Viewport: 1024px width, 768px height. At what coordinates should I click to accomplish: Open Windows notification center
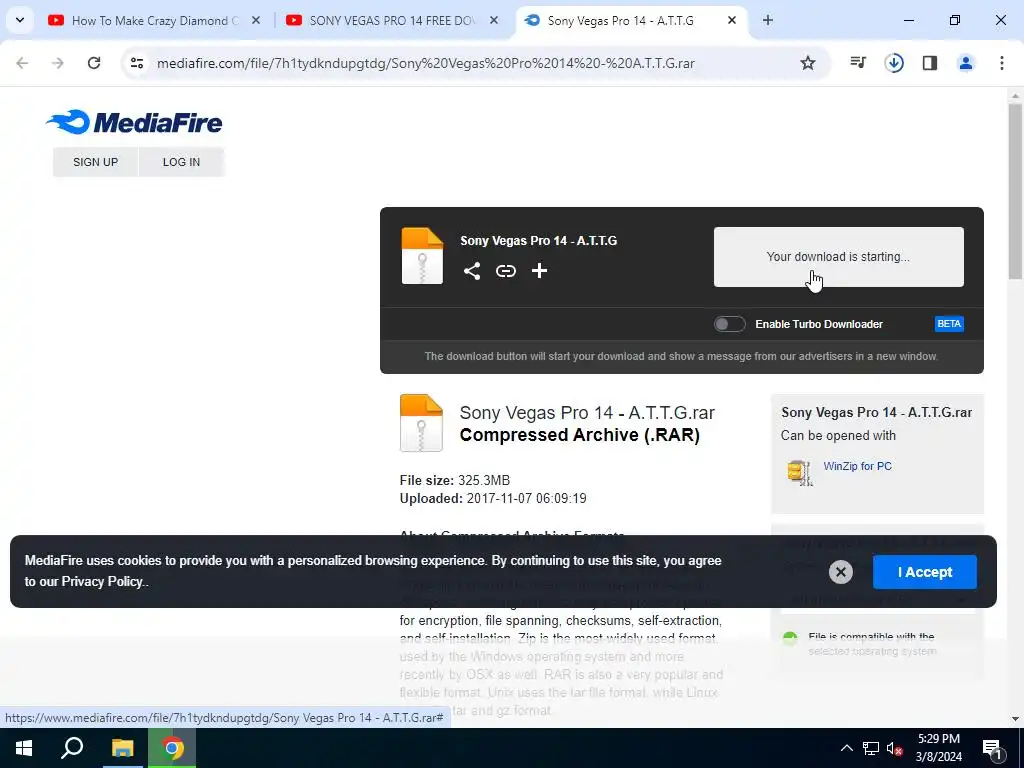(x=992, y=748)
